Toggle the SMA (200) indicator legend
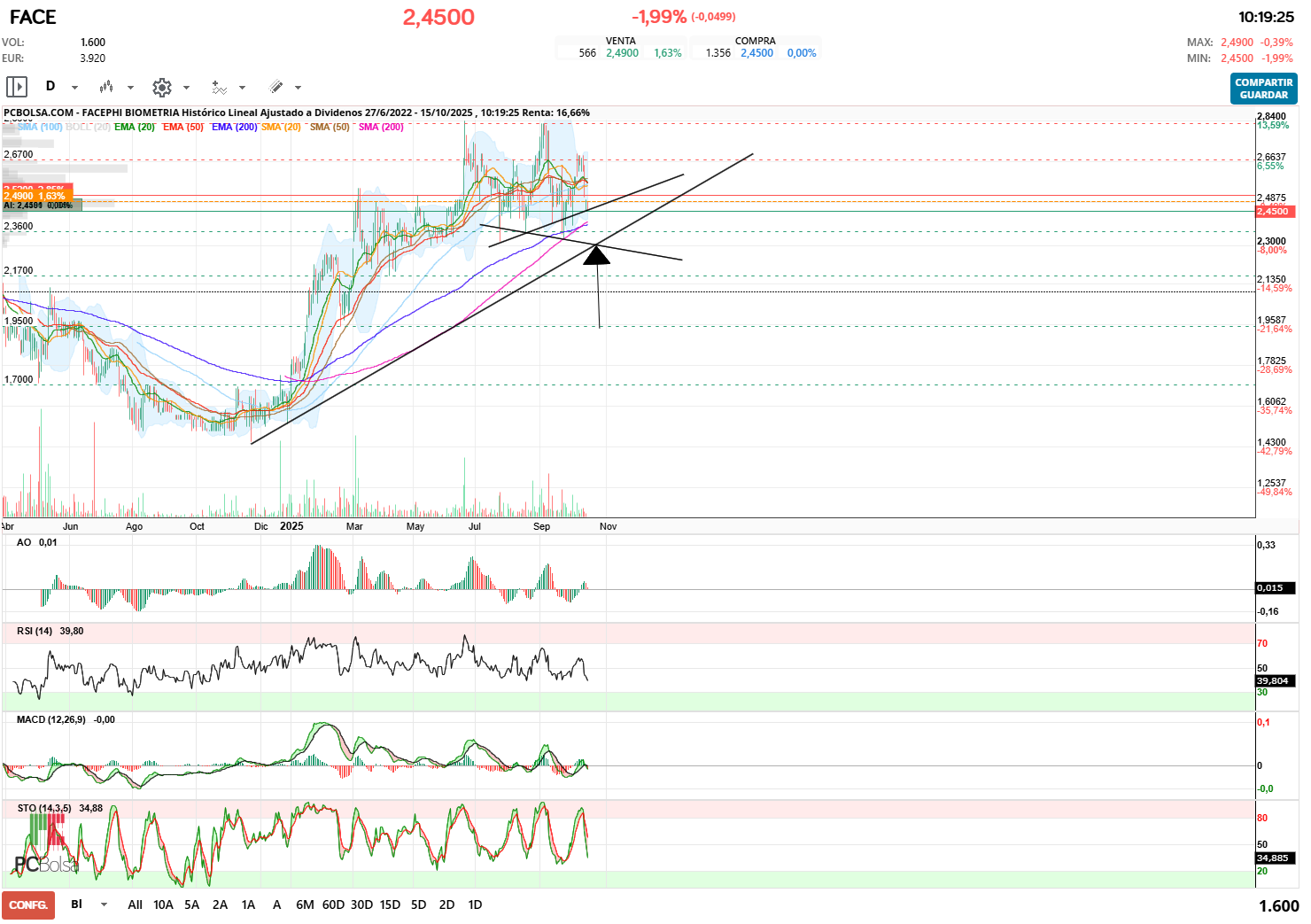1311x924 pixels. 381,127
